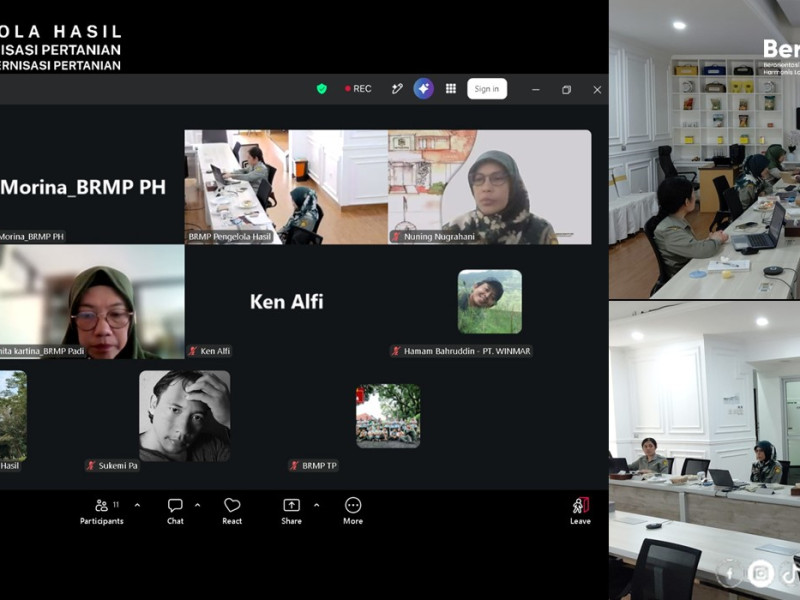Click the green encryption shield icon
This screenshot has height=600, width=800.
321,89
